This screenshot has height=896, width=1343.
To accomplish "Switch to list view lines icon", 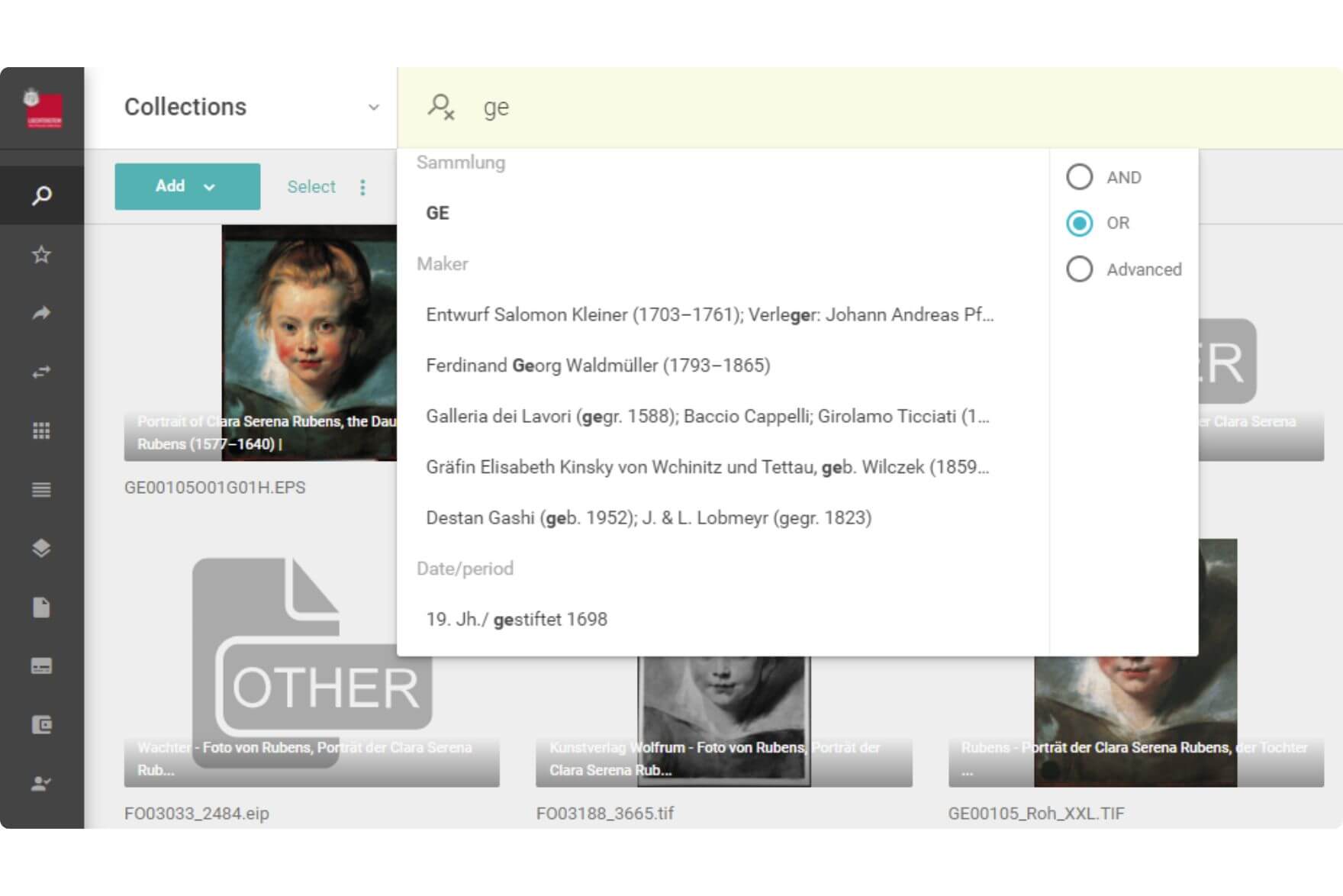I will click(x=42, y=489).
